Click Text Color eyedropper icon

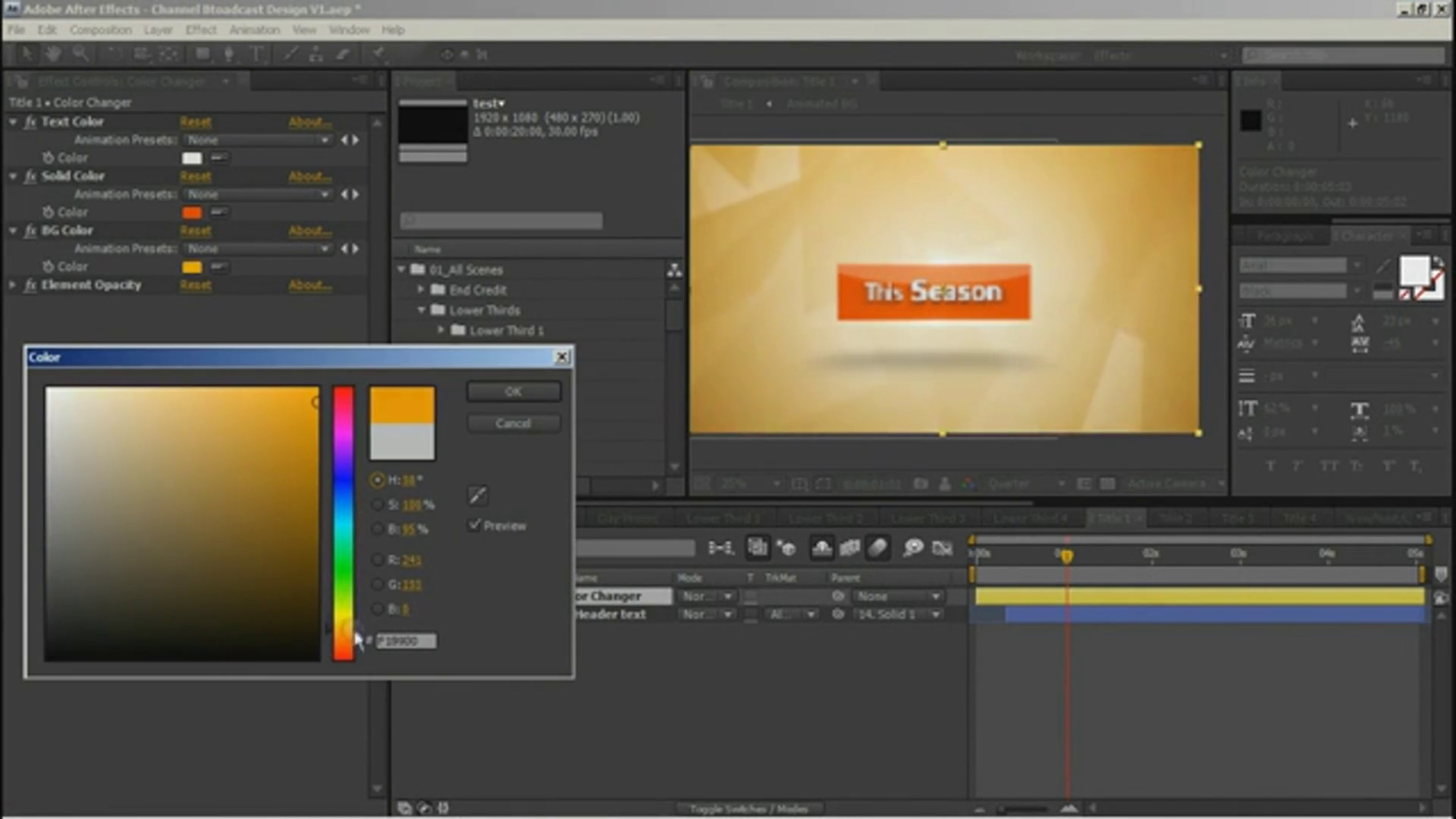coord(219,158)
